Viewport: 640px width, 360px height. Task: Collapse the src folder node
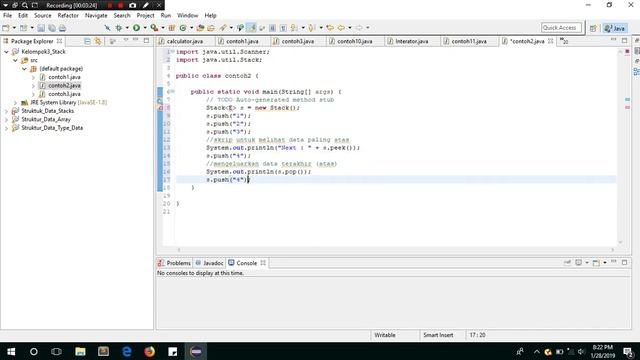[x=15, y=60]
